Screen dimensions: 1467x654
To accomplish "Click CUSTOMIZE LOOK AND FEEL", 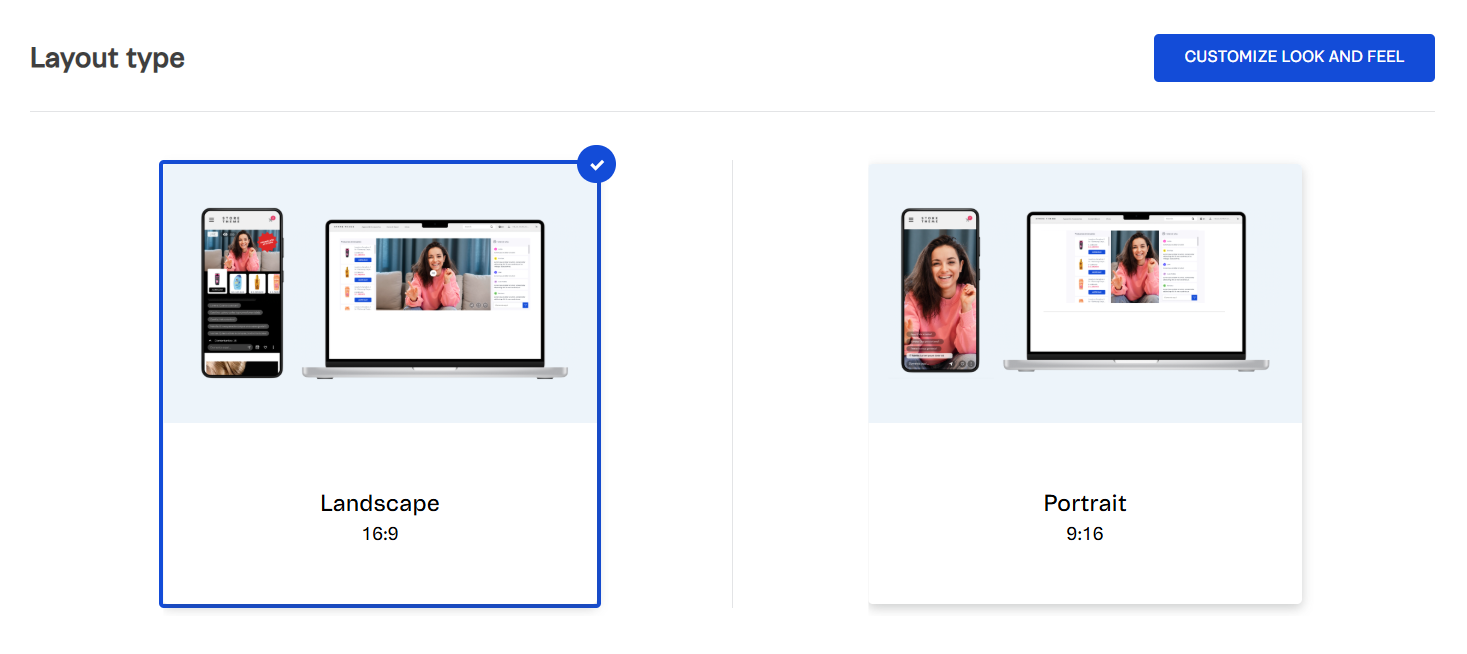I will tap(1293, 57).
